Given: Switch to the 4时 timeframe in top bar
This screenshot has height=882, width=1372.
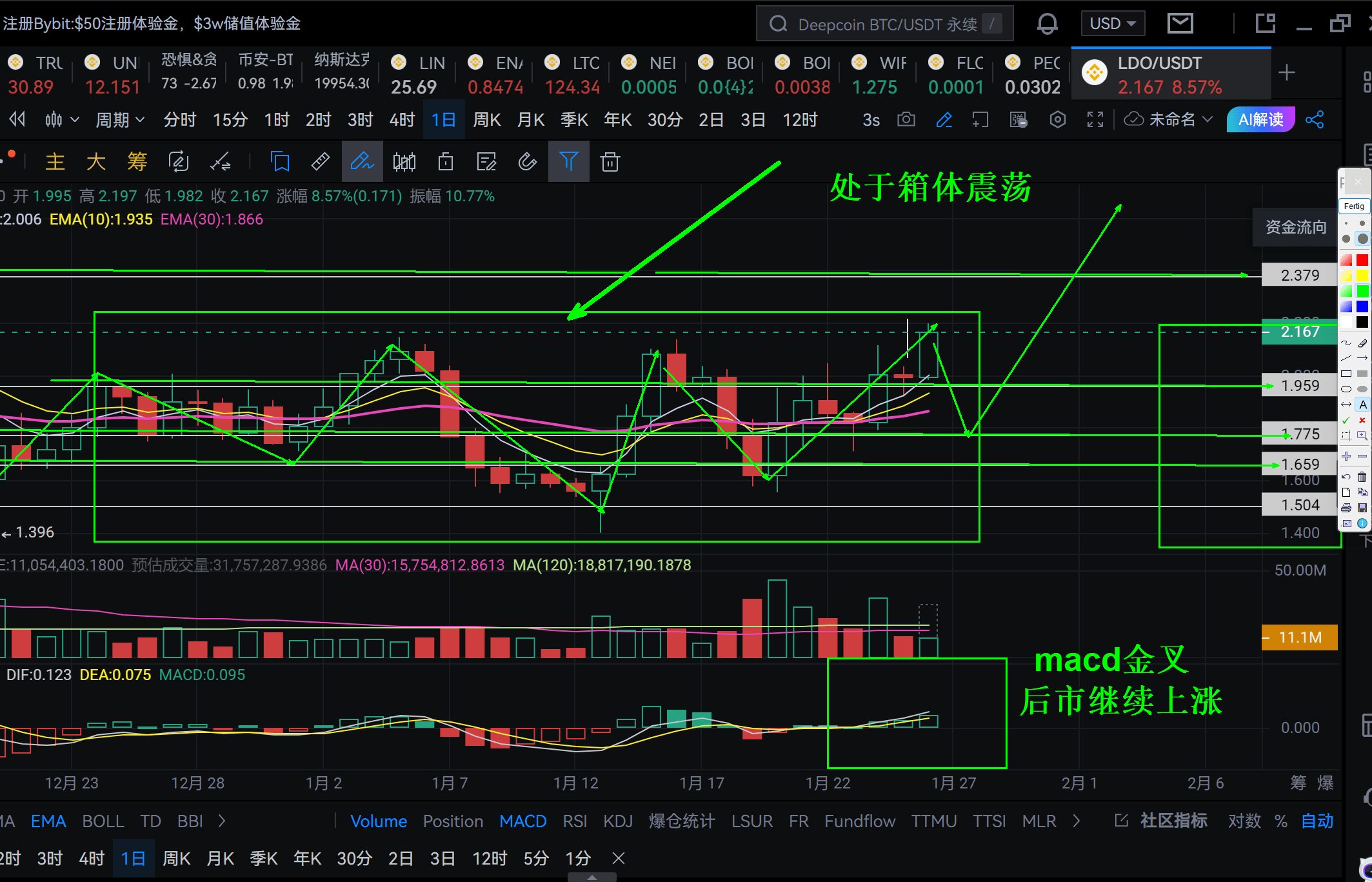Looking at the screenshot, I should (402, 119).
